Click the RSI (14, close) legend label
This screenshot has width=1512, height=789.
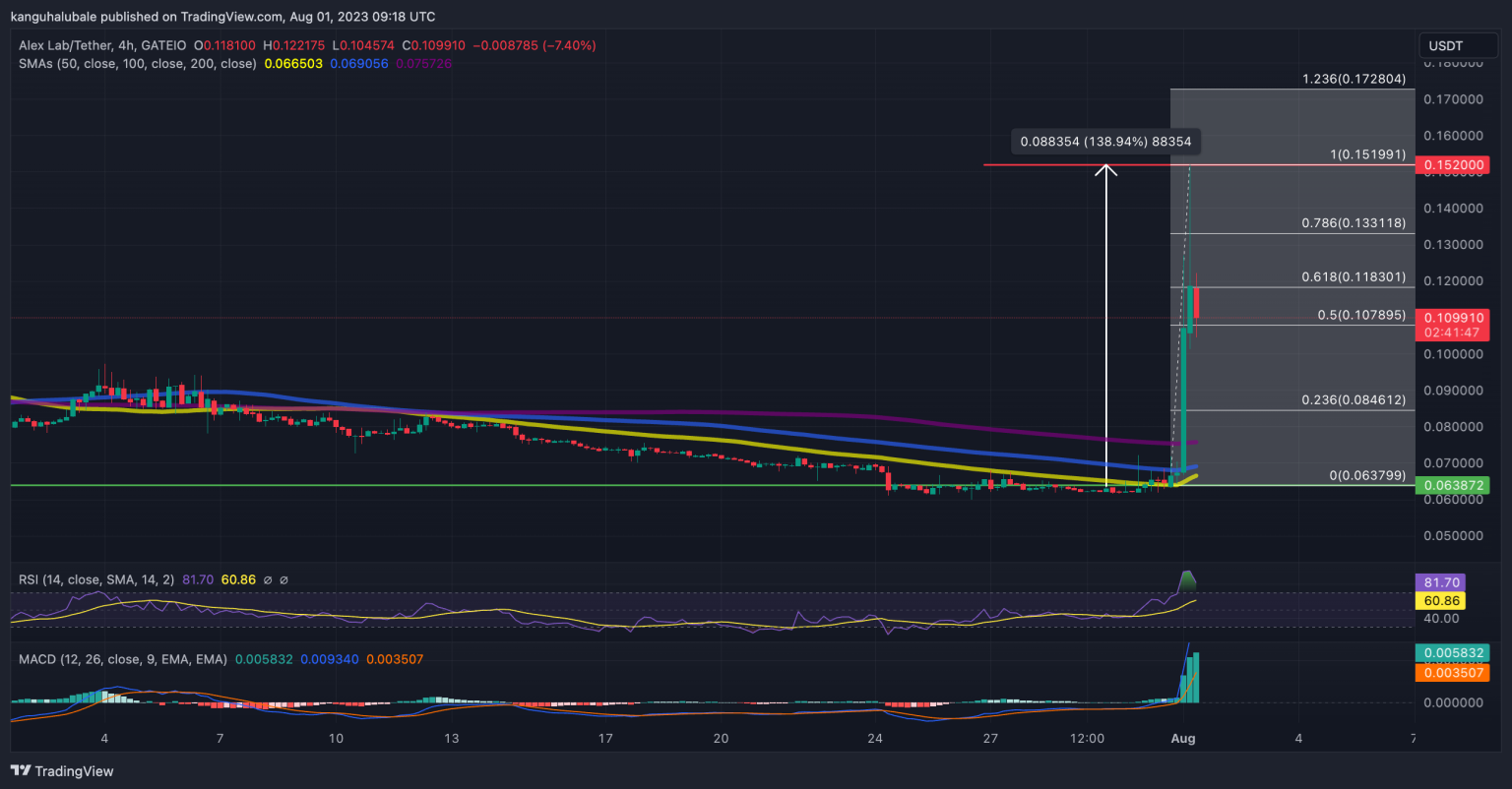tap(98, 580)
